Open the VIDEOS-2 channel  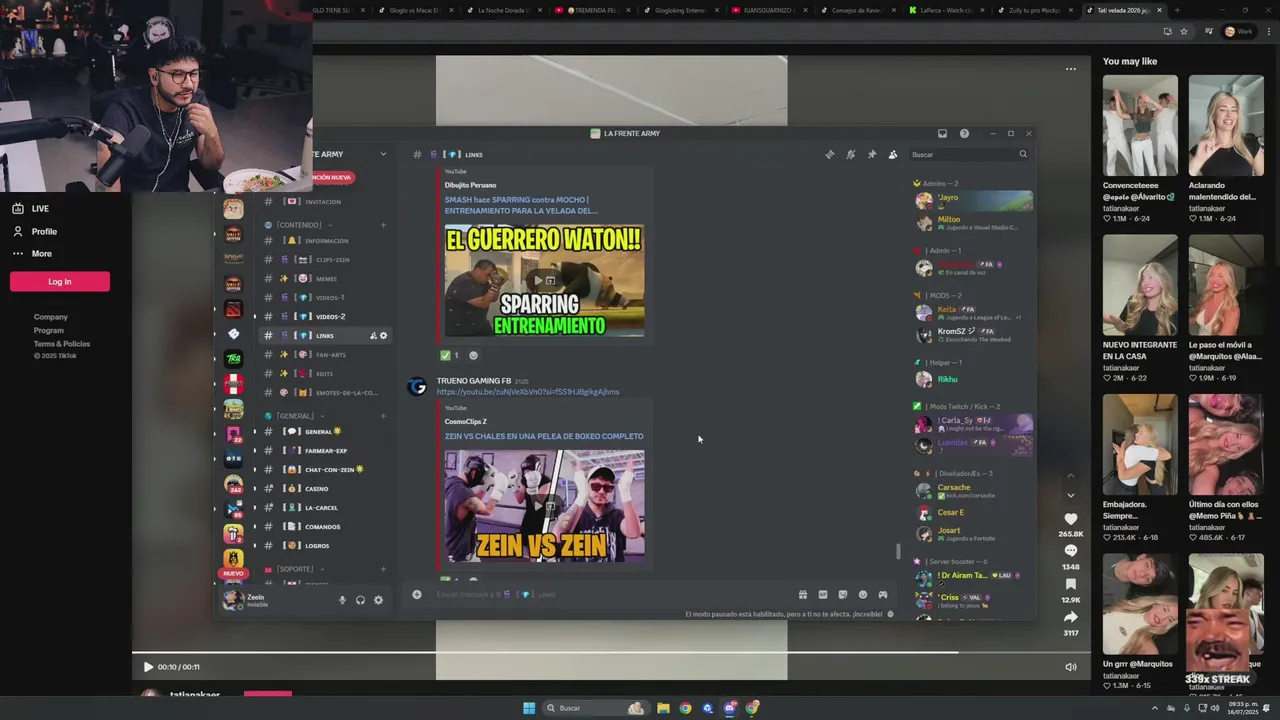coord(324,317)
